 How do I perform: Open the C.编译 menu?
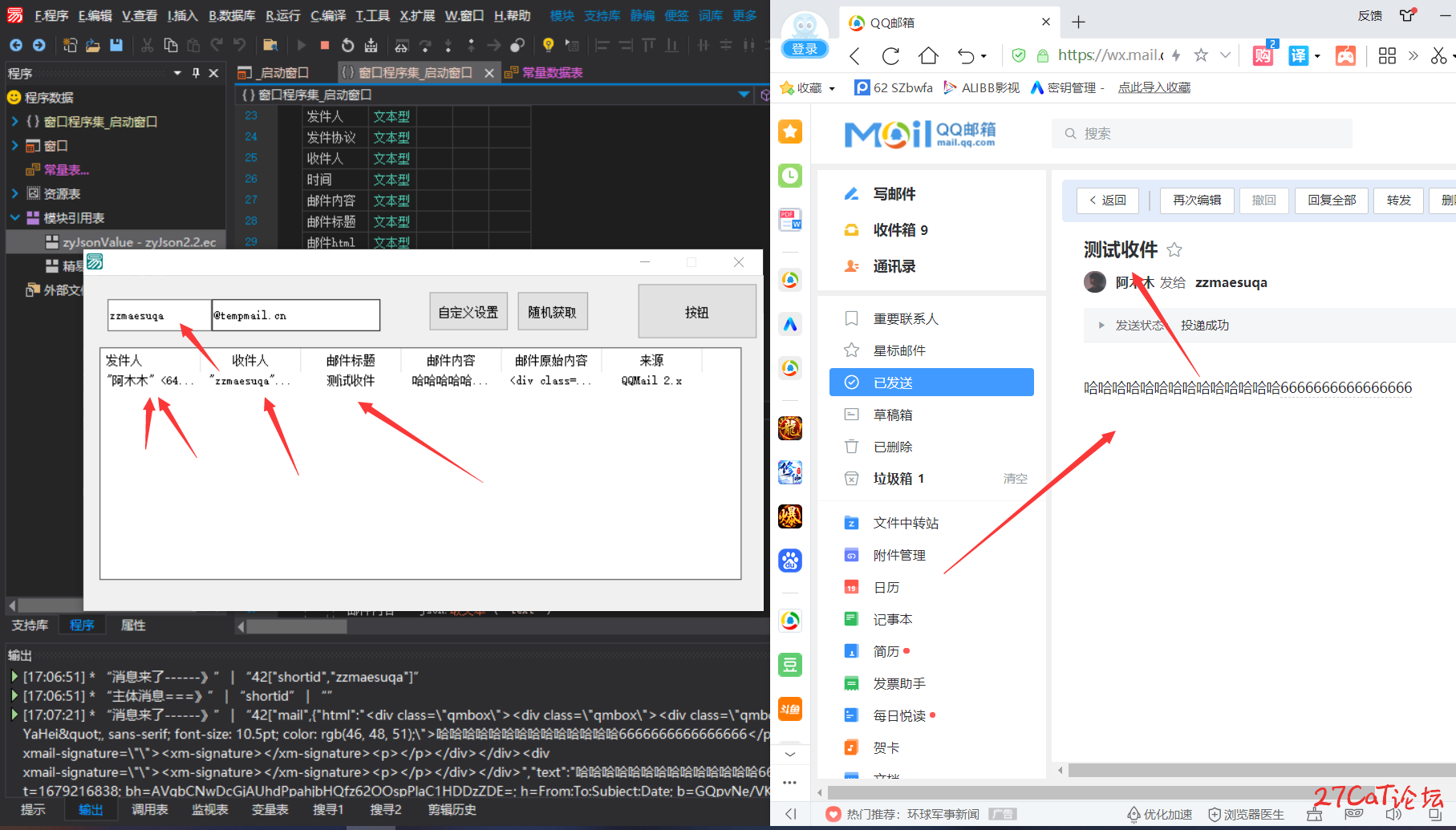(x=328, y=15)
